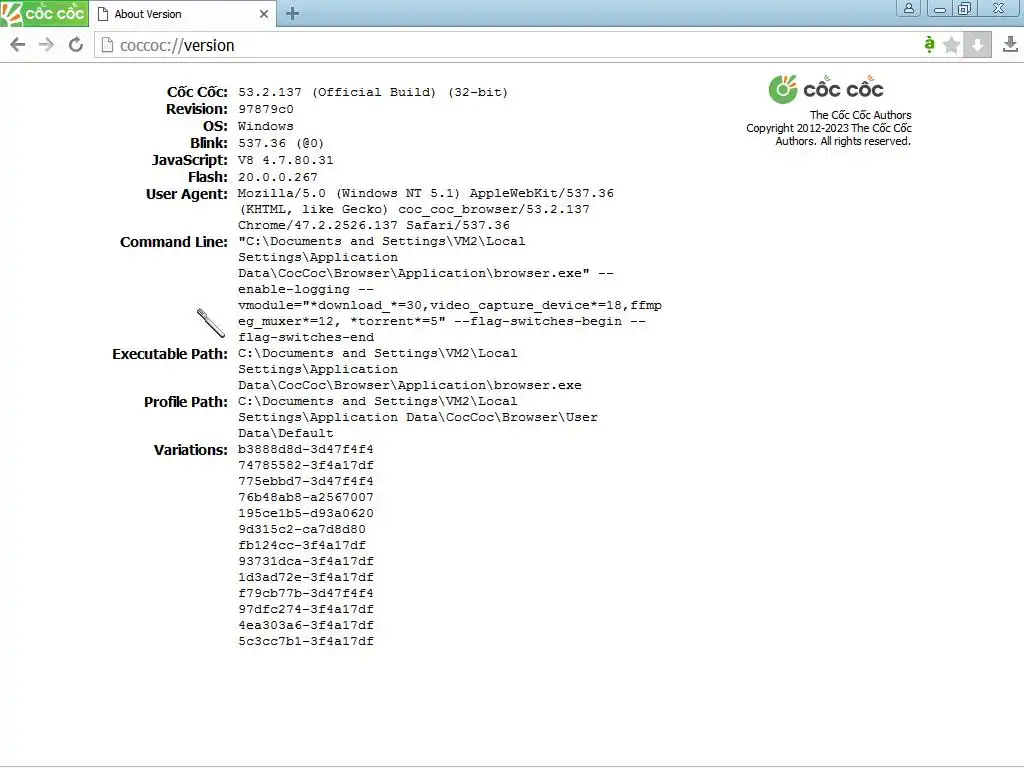Open the downloads panel icon
This screenshot has height=768, width=1024.
(1010, 44)
